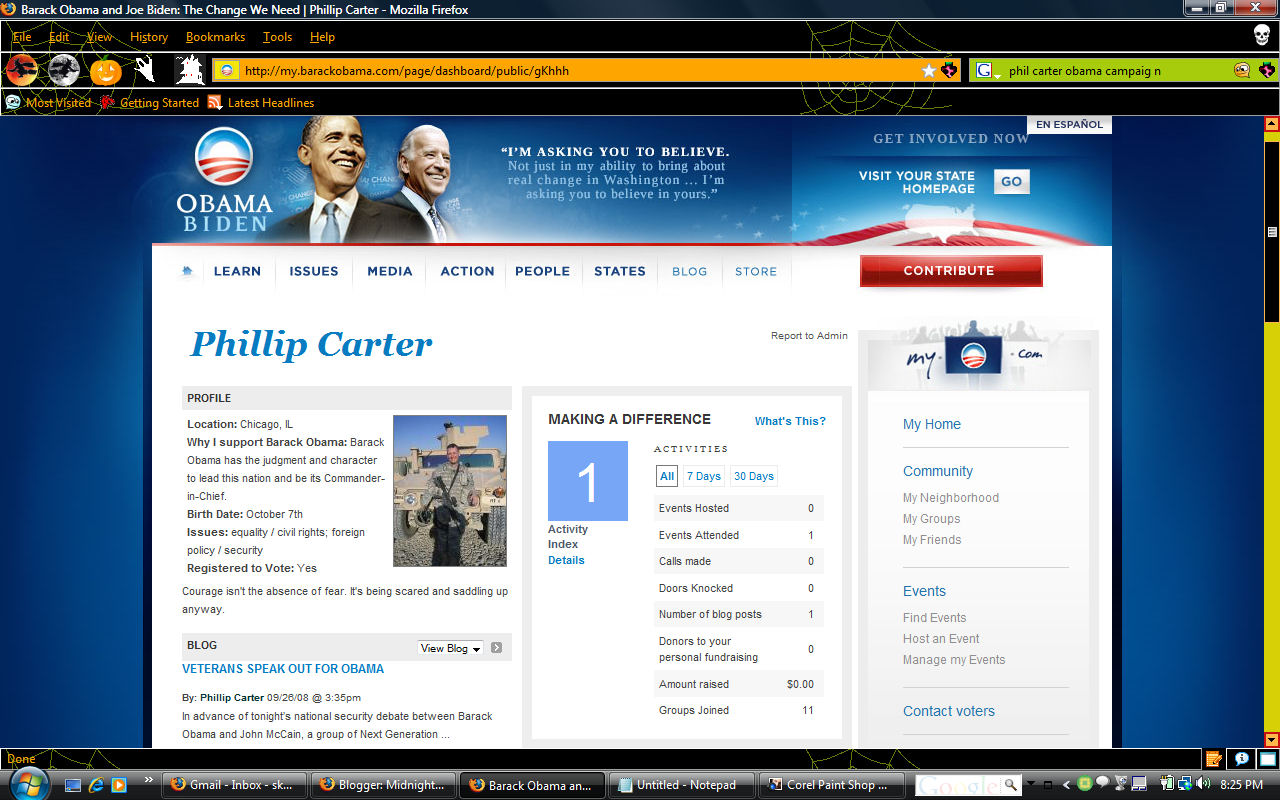Open the History menu
The image size is (1280, 800).
coord(149,37)
